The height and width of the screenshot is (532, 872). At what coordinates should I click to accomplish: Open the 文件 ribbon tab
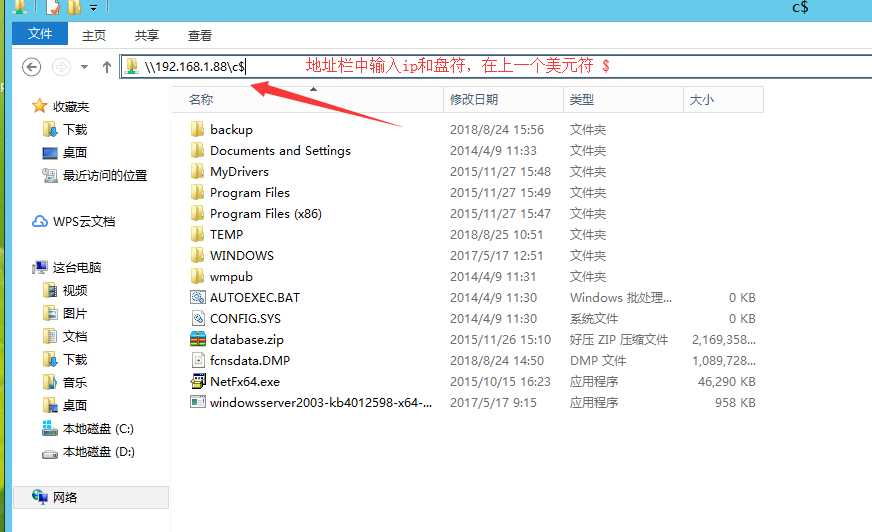click(40, 34)
